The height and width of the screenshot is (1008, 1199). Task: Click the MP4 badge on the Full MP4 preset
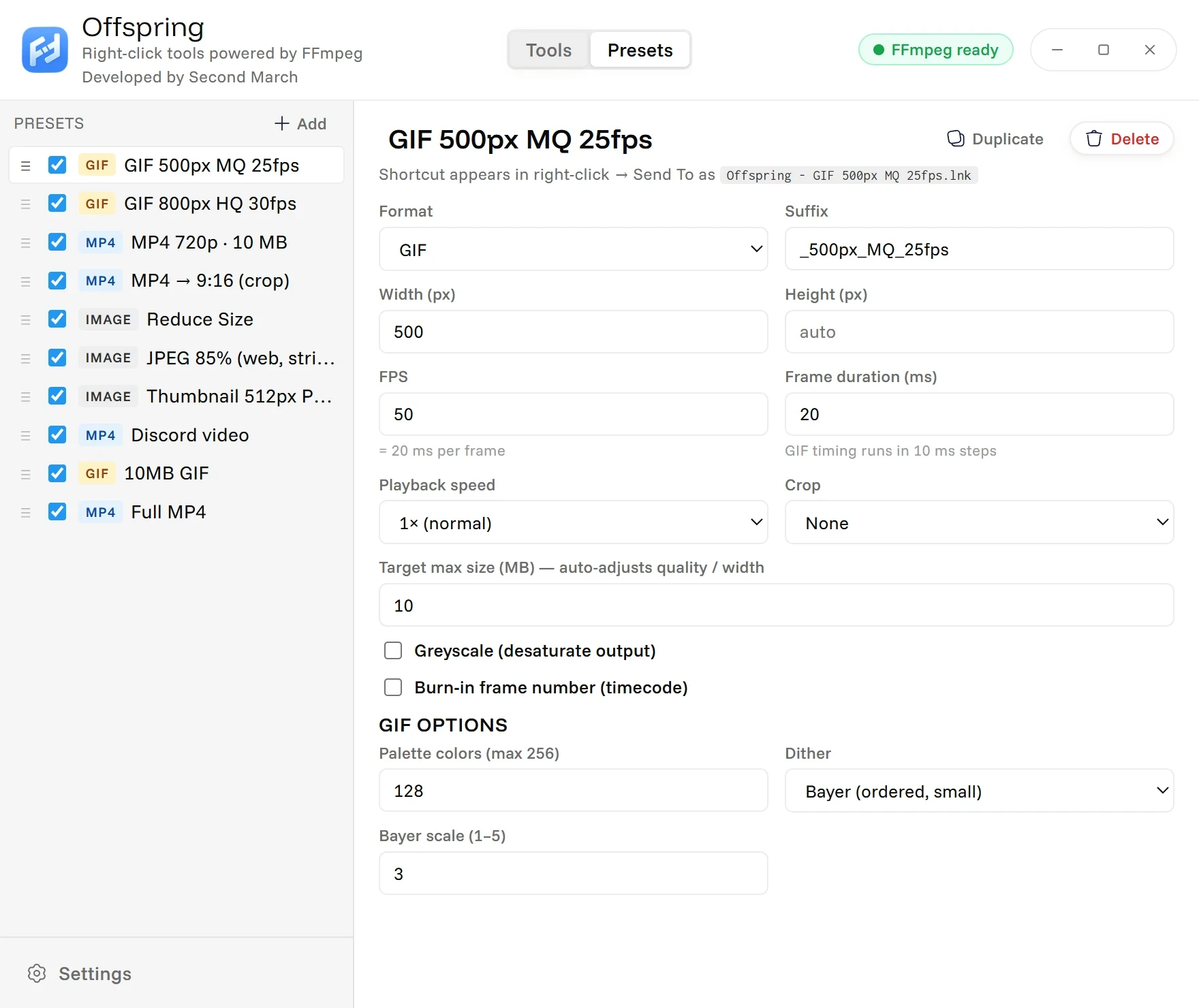(100, 512)
